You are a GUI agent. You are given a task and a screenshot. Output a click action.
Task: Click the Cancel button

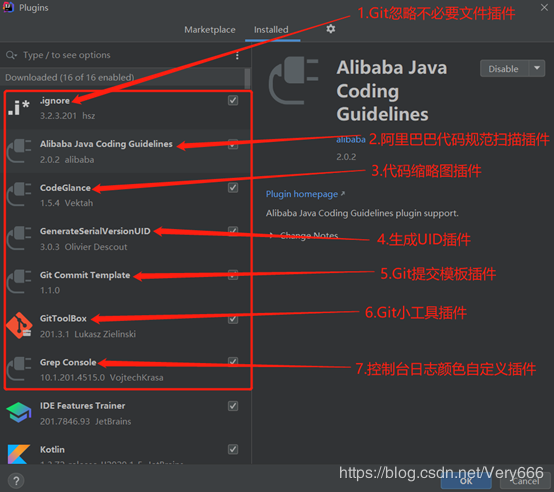point(526,481)
